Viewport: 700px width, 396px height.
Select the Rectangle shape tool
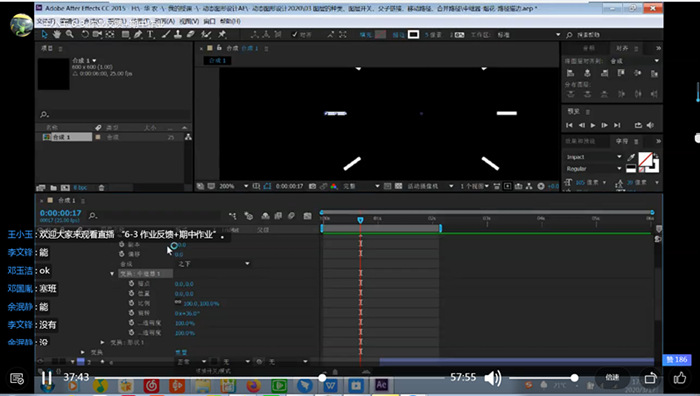[125, 34]
